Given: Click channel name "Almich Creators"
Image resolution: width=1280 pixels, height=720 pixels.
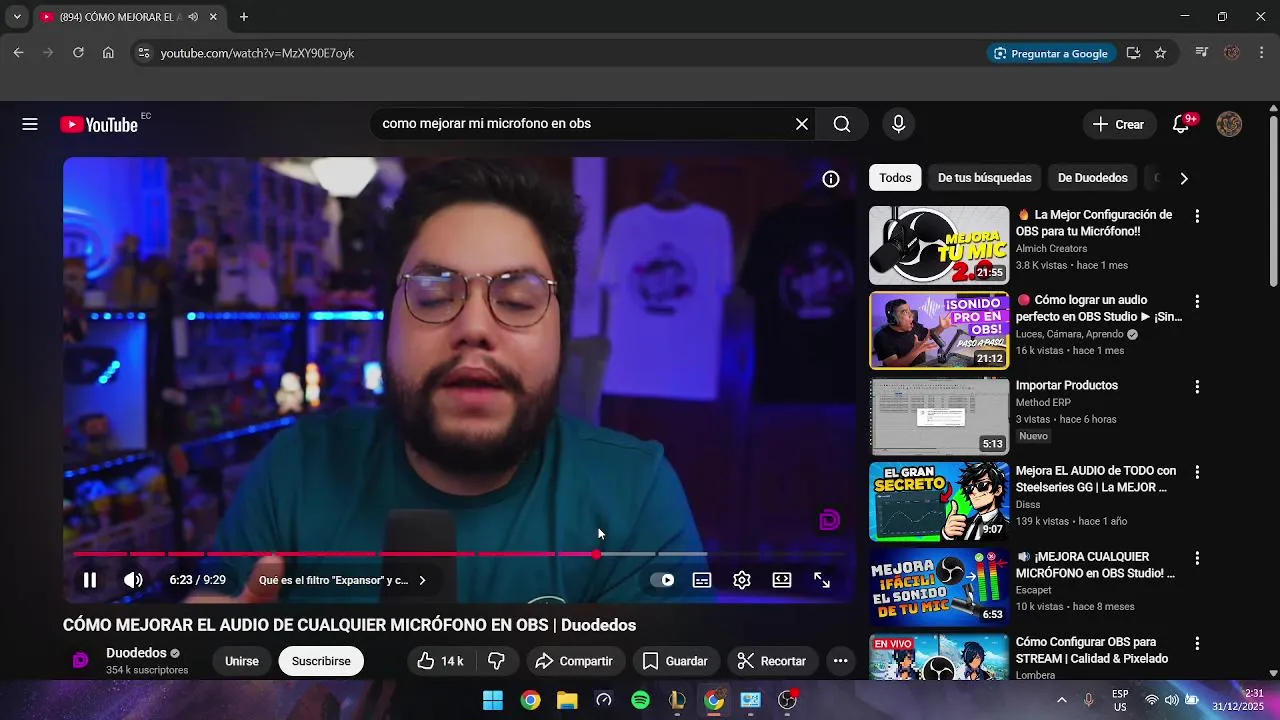Looking at the screenshot, I should (x=1051, y=248).
